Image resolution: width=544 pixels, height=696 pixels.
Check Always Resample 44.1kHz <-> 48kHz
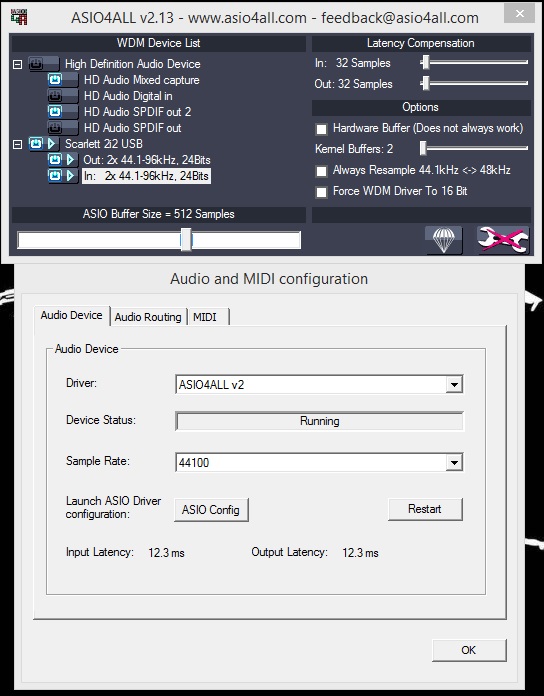click(x=321, y=171)
